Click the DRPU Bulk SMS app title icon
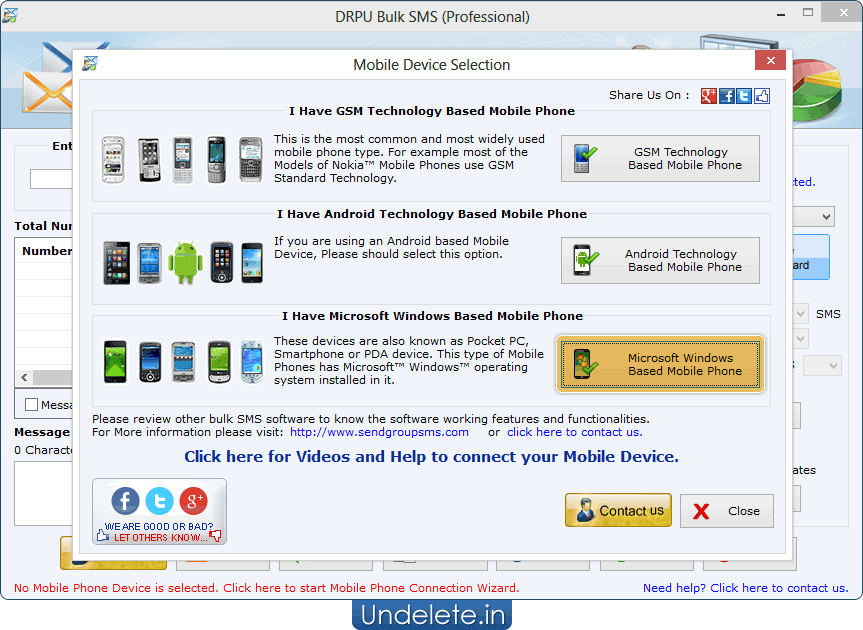 [x=10, y=15]
